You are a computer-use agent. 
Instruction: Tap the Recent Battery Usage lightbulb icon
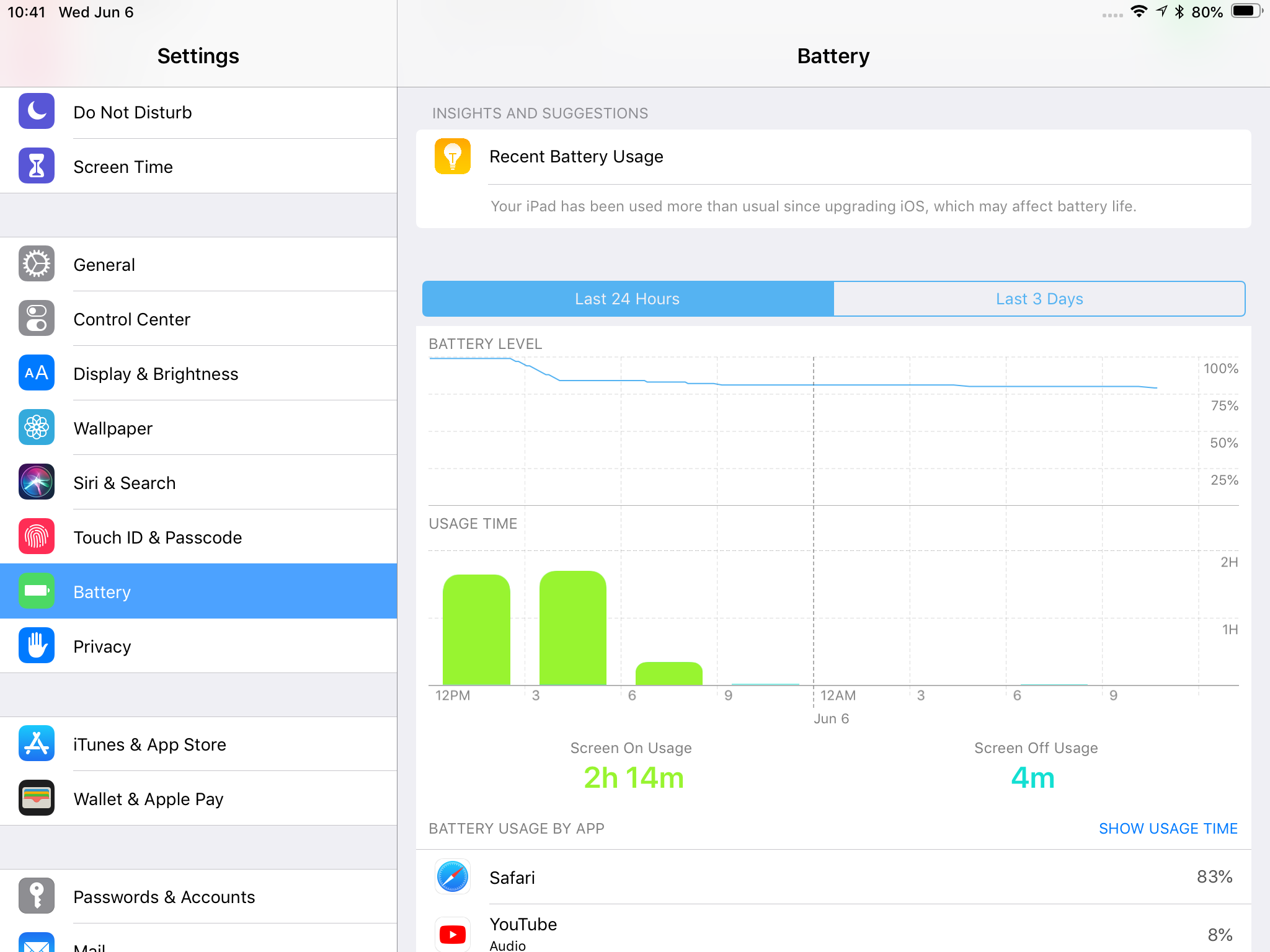point(453,156)
